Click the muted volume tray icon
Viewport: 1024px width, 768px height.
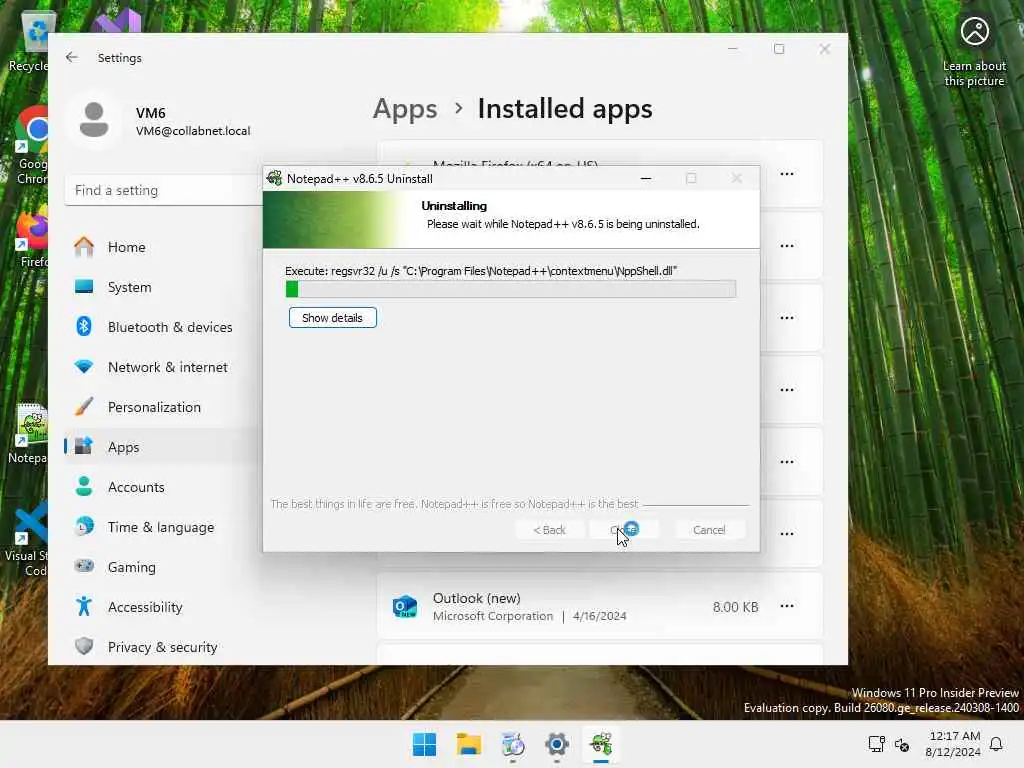(x=902, y=744)
